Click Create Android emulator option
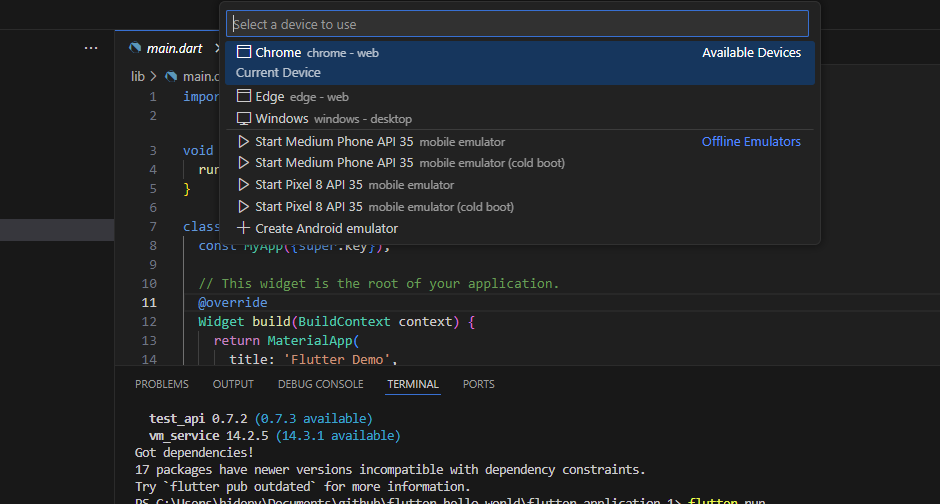940x504 pixels. point(326,229)
